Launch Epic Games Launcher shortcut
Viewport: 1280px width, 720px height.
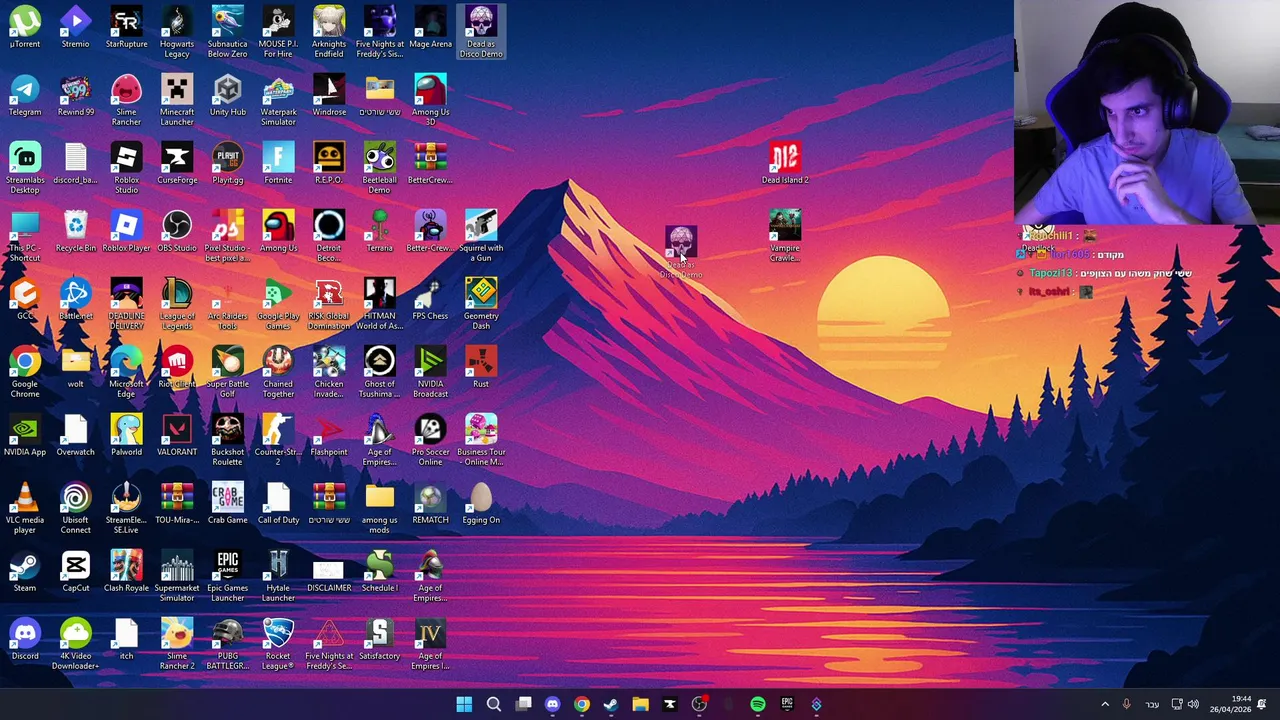coord(227,576)
